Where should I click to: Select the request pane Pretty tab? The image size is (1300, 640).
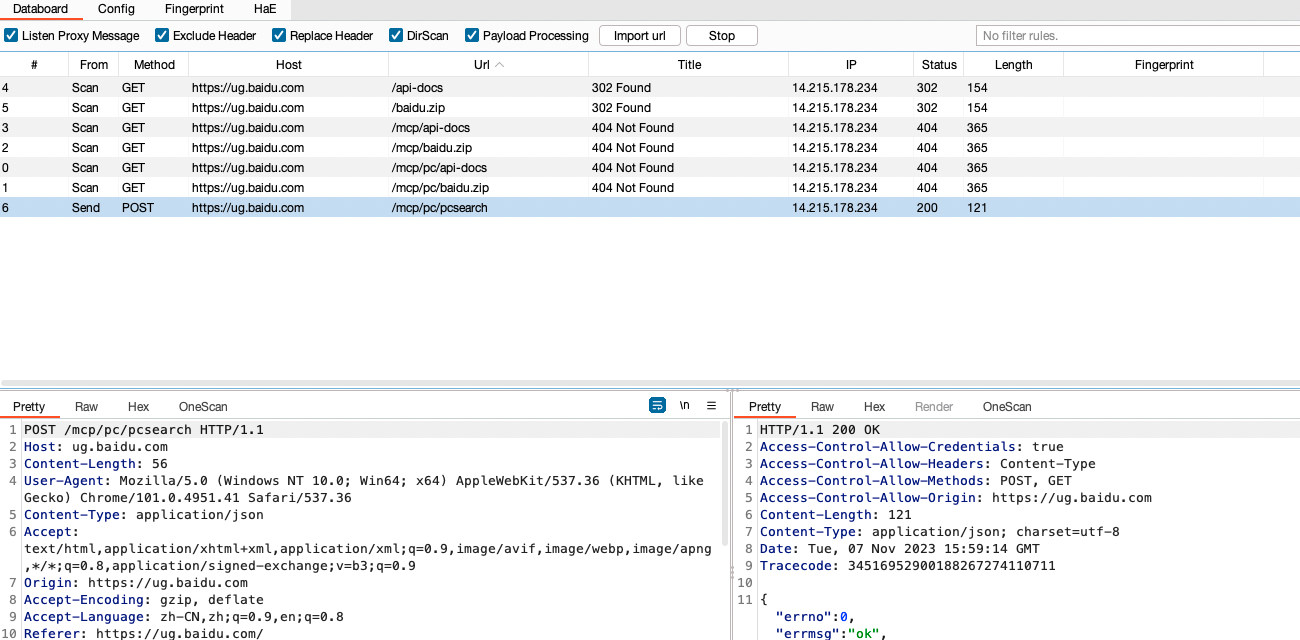tap(29, 406)
